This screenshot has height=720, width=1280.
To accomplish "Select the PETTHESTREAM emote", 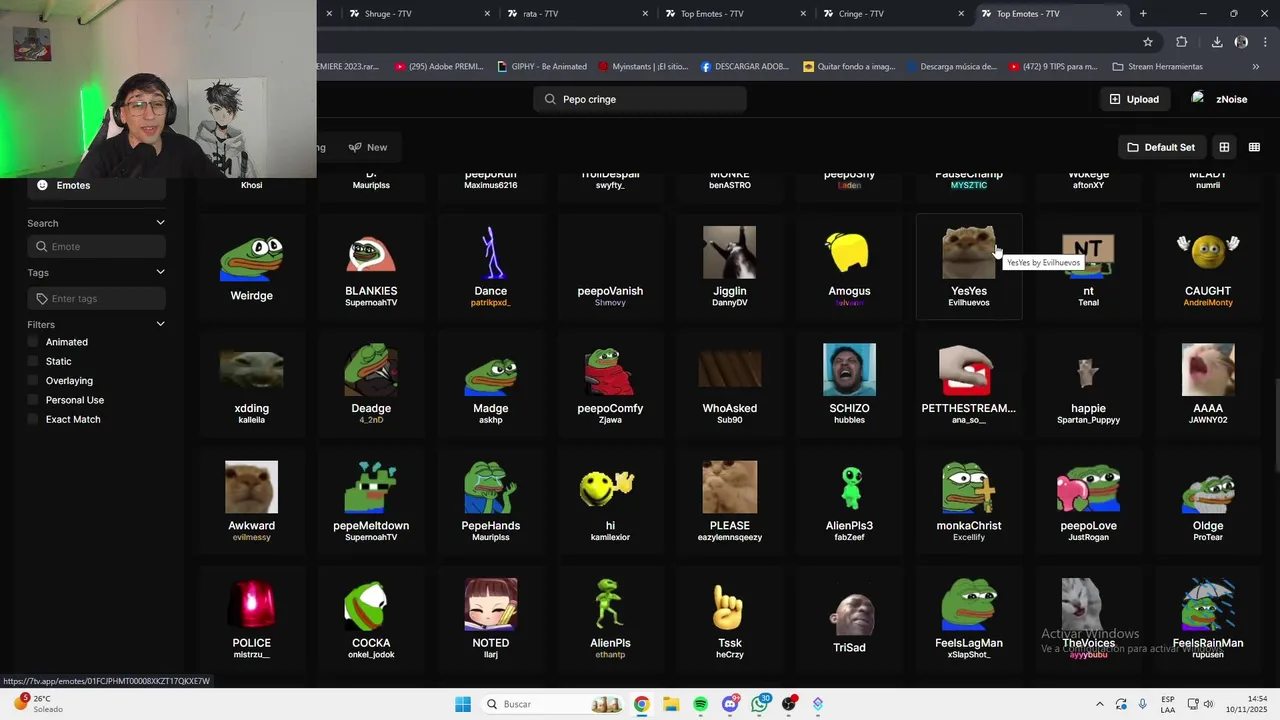I will pos(969,383).
